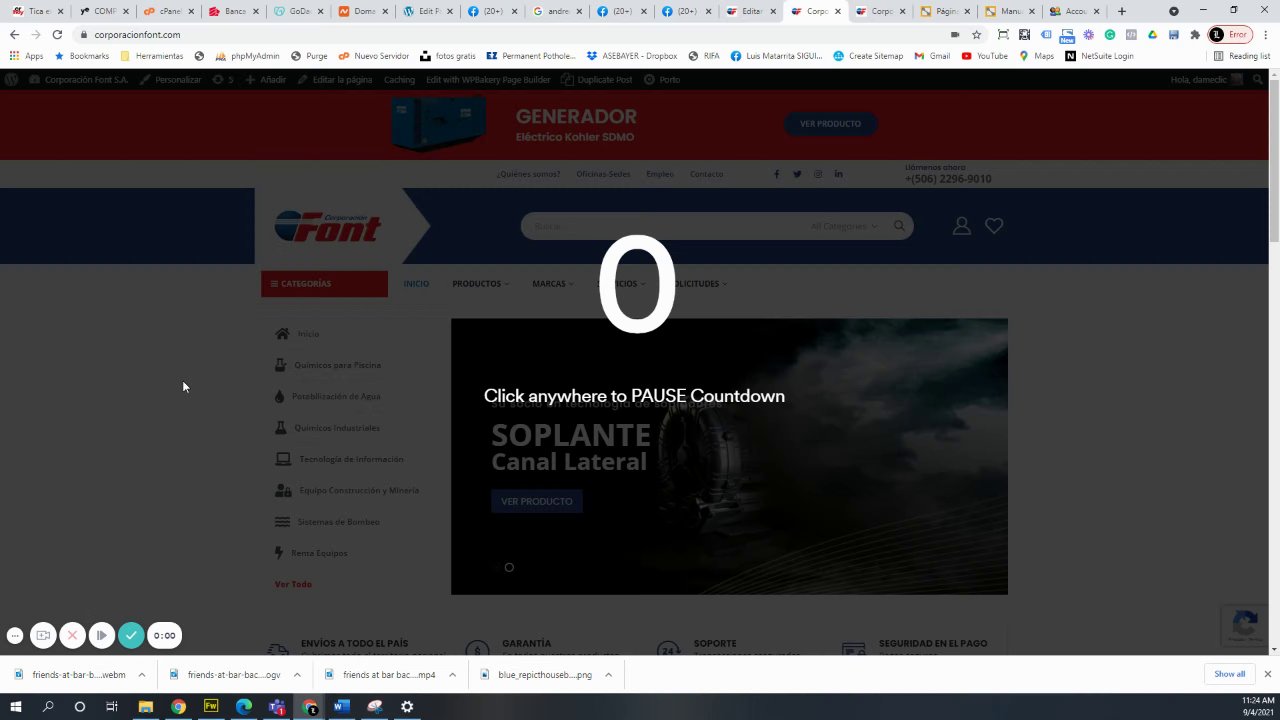Expand the CATEGORÍAS menu
The height and width of the screenshot is (720, 1280).
(x=324, y=284)
